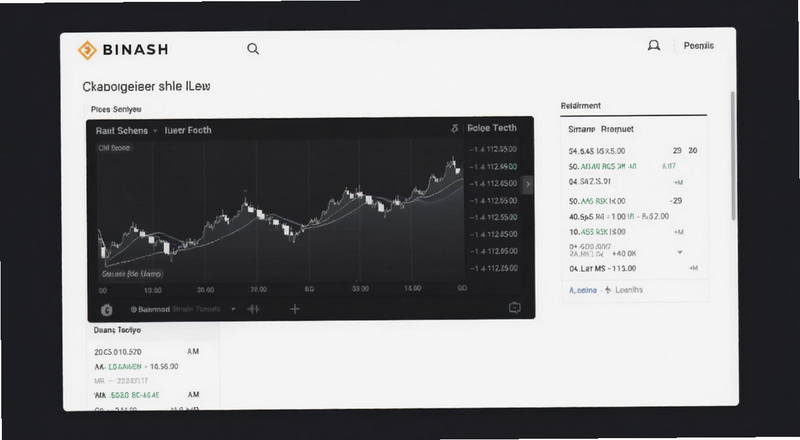Select the Simane column header
Screen dimensions: 800x440
pyautogui.click(x=582, y=129)
